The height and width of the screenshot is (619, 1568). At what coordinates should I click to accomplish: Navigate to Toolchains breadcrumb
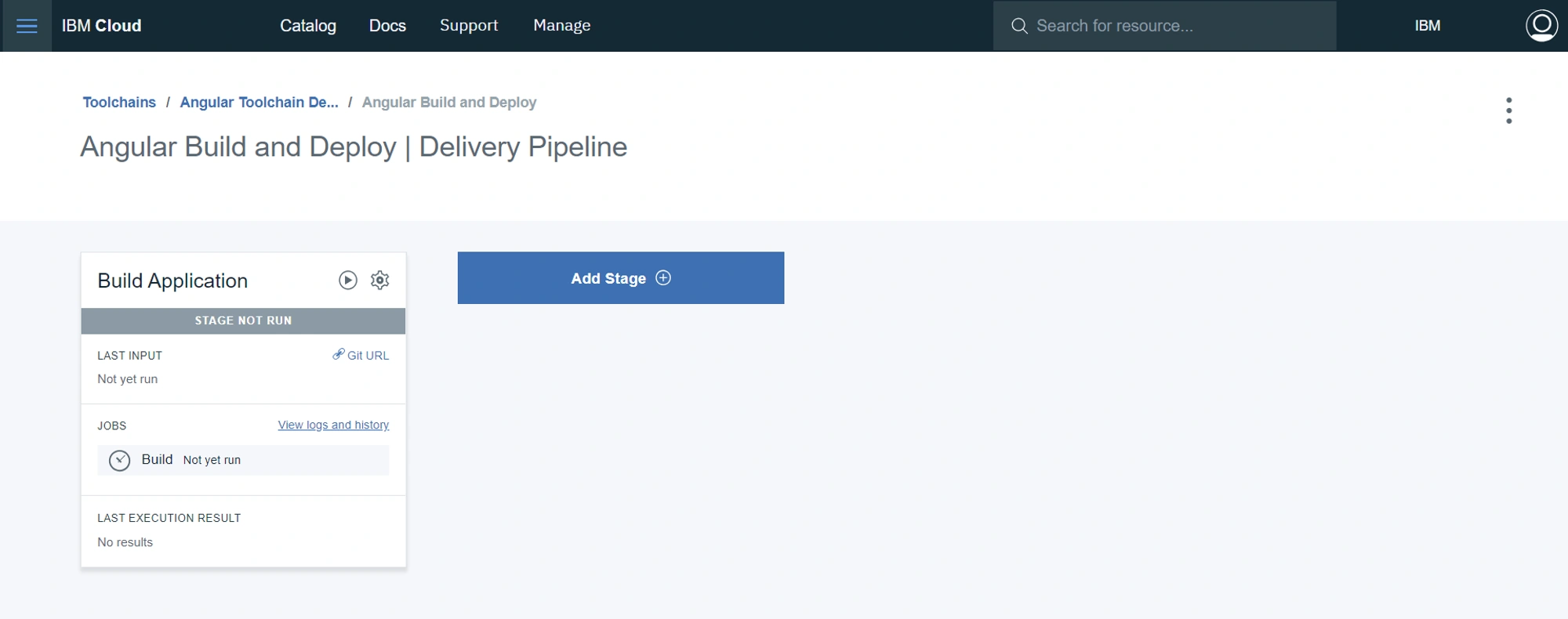(x=119, y=103)
